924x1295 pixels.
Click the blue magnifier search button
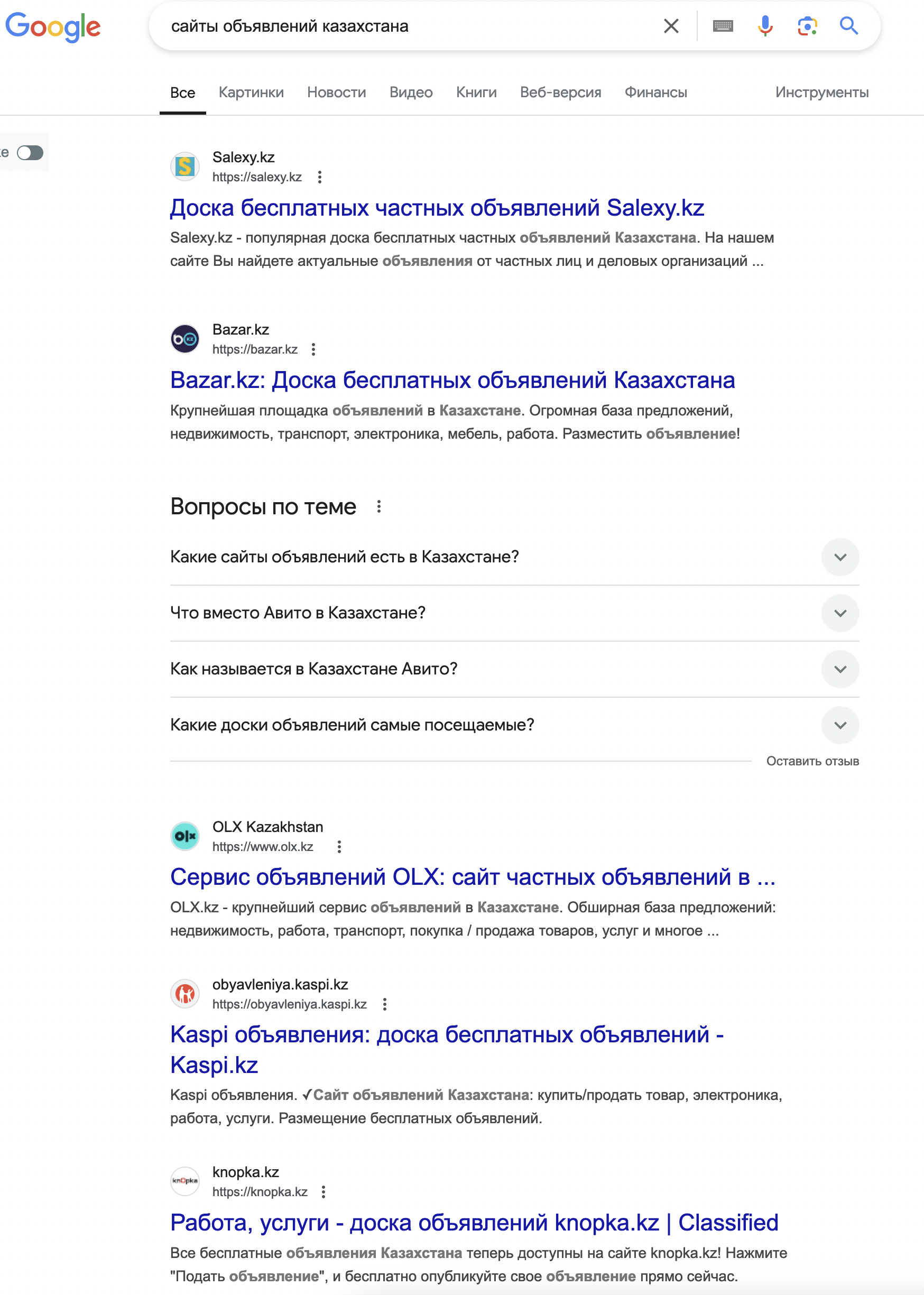[848, 26]
